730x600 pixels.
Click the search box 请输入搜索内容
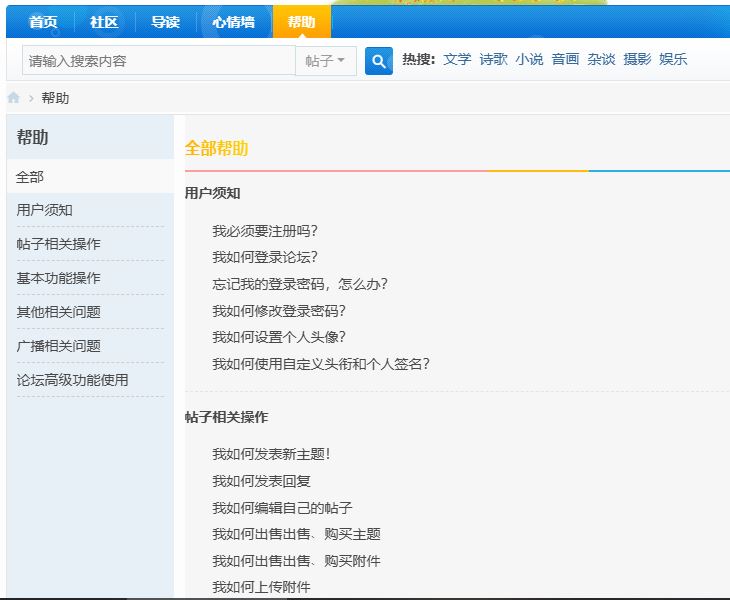pos(159,61)
